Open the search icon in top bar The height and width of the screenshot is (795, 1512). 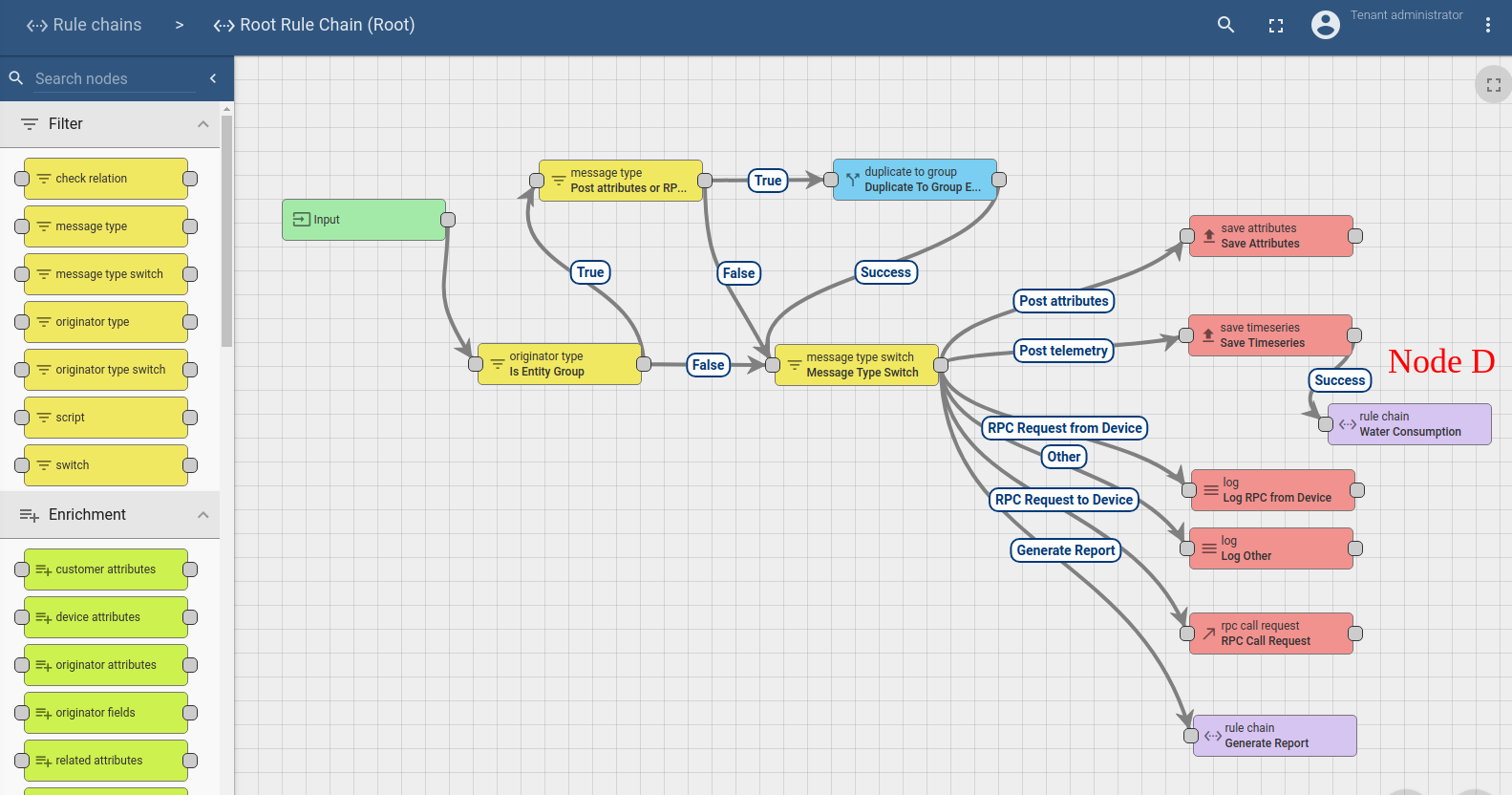coord(1225,25)
